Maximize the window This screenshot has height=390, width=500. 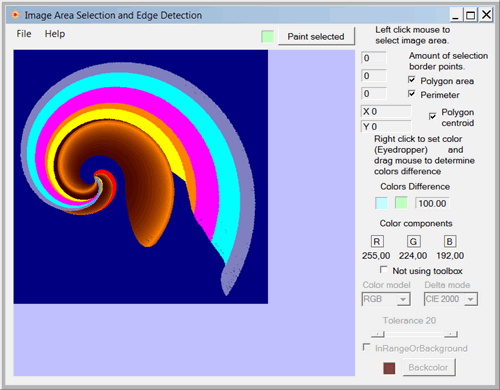471,15
